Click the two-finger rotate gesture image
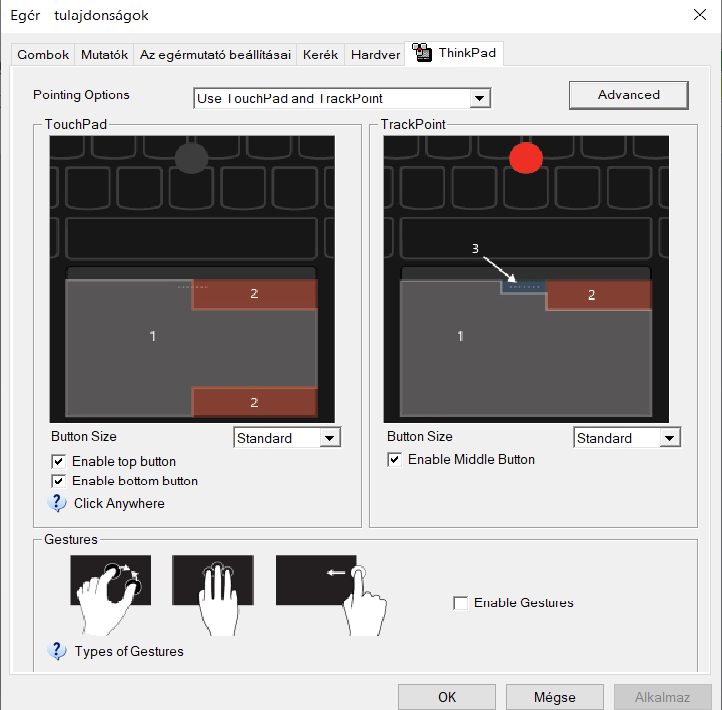722x710 pixels. (111, 594)
